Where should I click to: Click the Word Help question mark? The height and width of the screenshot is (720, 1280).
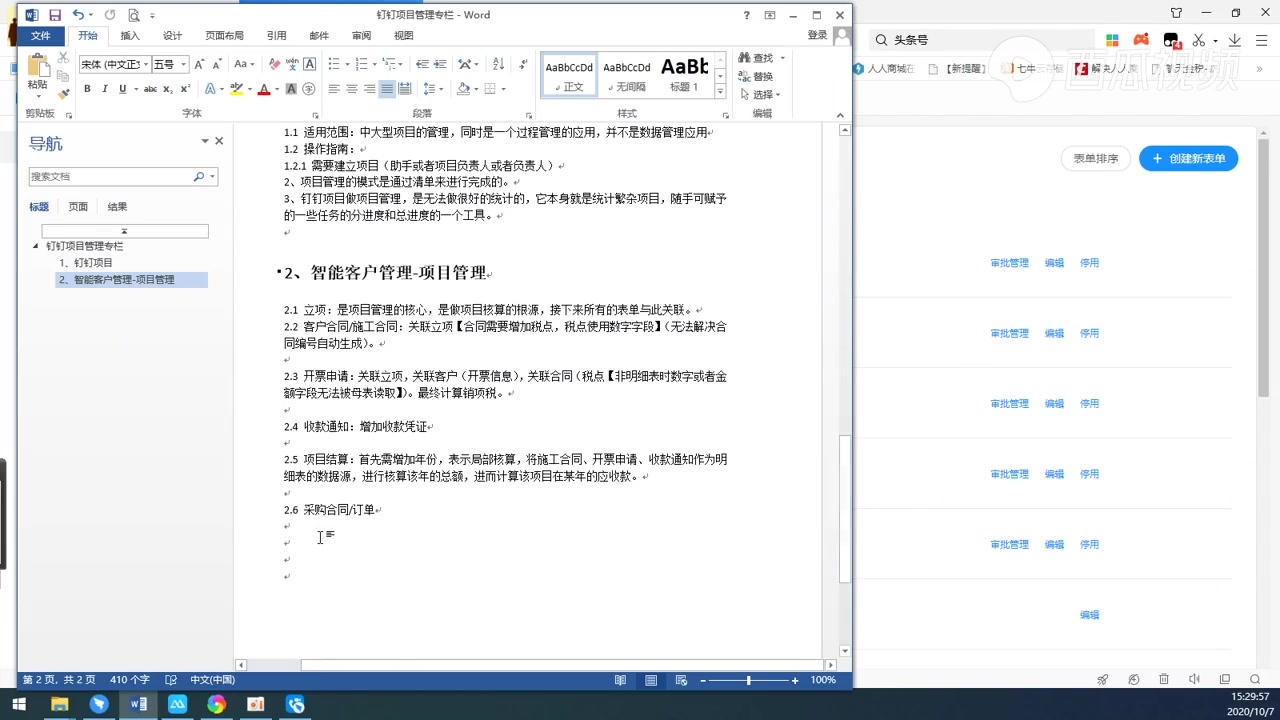point(746,15)
